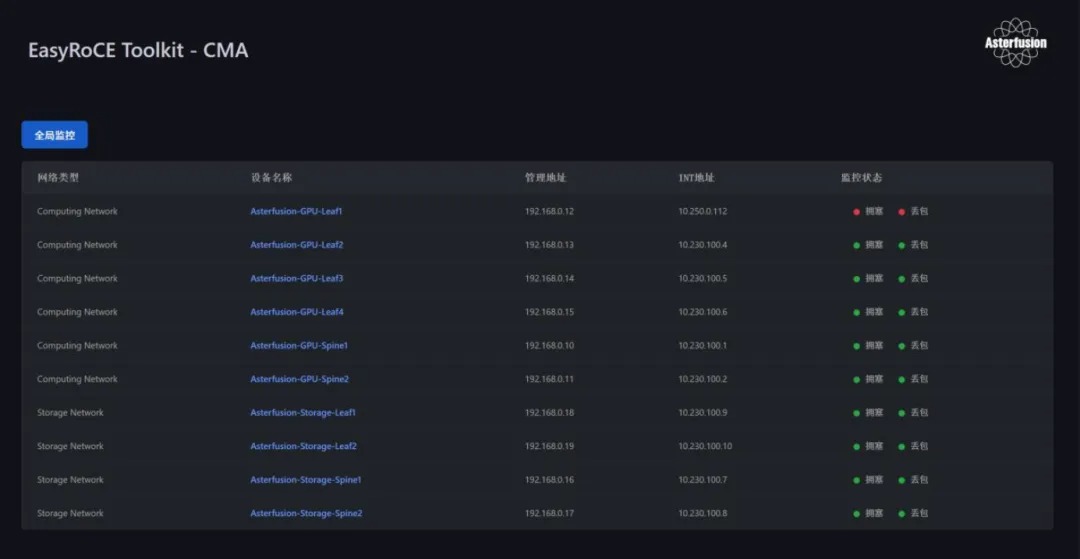1080x559 pixels.
Task: Click the 网络类型 column header
Action: (58, 178)
